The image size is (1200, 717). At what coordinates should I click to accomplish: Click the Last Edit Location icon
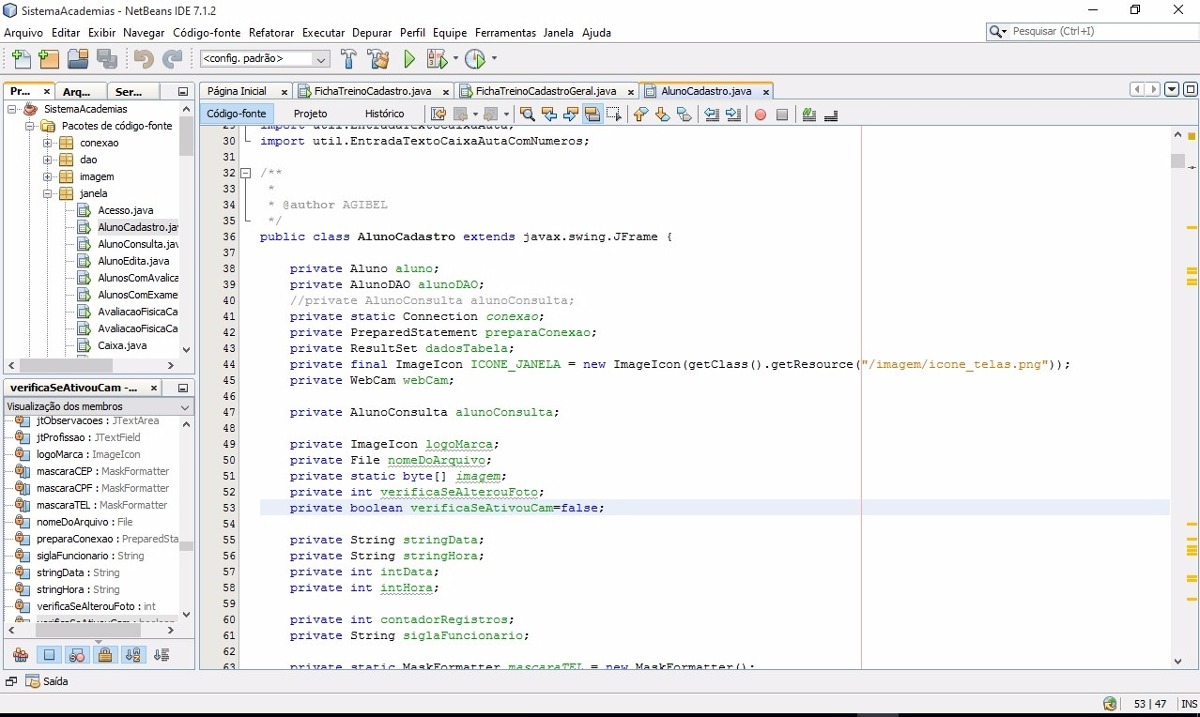point(438,114)
